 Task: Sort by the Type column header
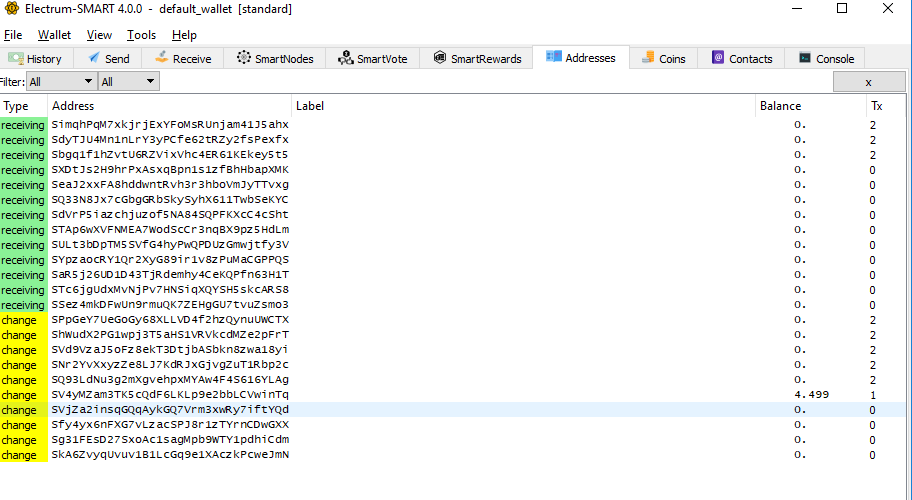(24, 106)
